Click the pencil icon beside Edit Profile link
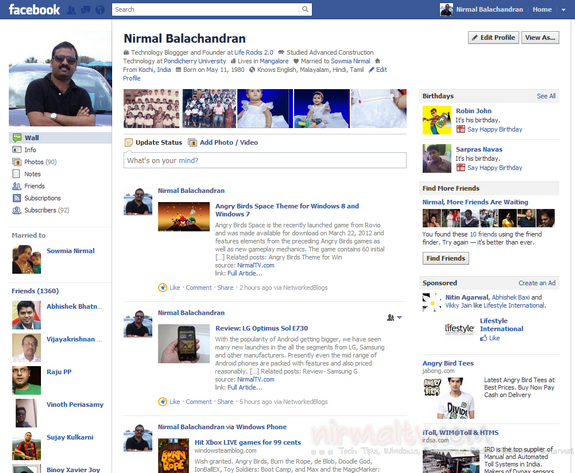Viewport: 575px width, 473px height. pyautogui.click(x=371, y=70)
